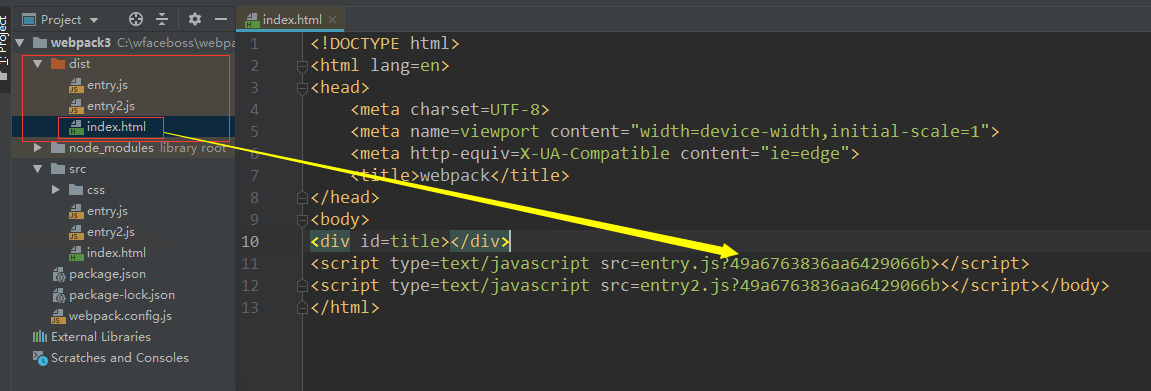Click the node_modules folder icon
The height and width of the screenshot is (391, 1151).
(58, 148)
